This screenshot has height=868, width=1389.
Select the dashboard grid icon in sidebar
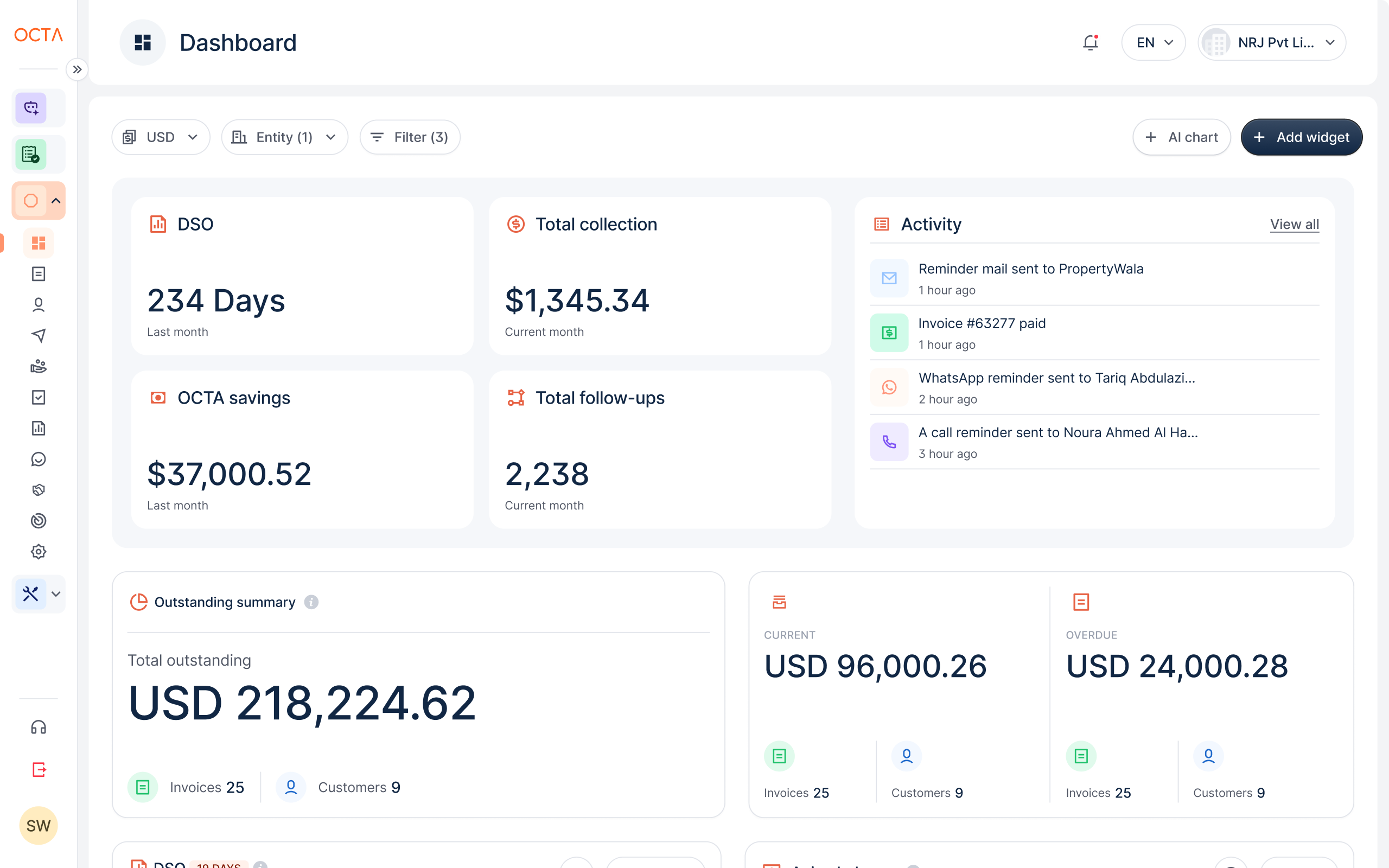(39, 243)
